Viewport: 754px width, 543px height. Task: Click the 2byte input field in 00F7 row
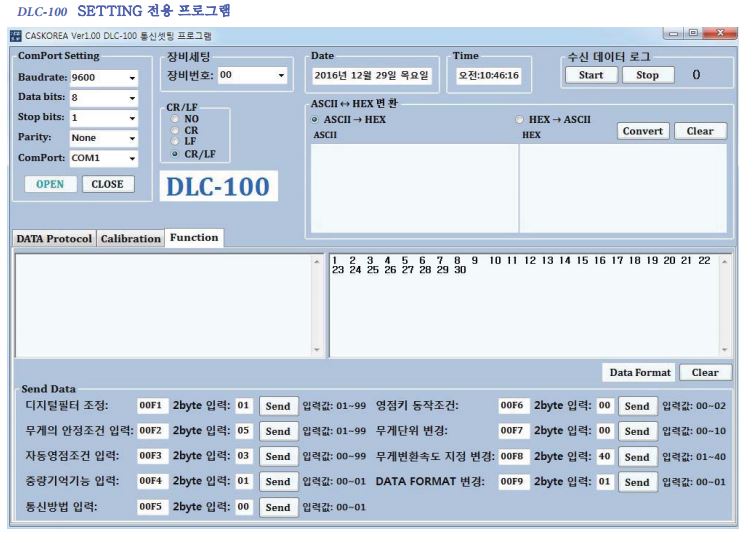[605, 430]
